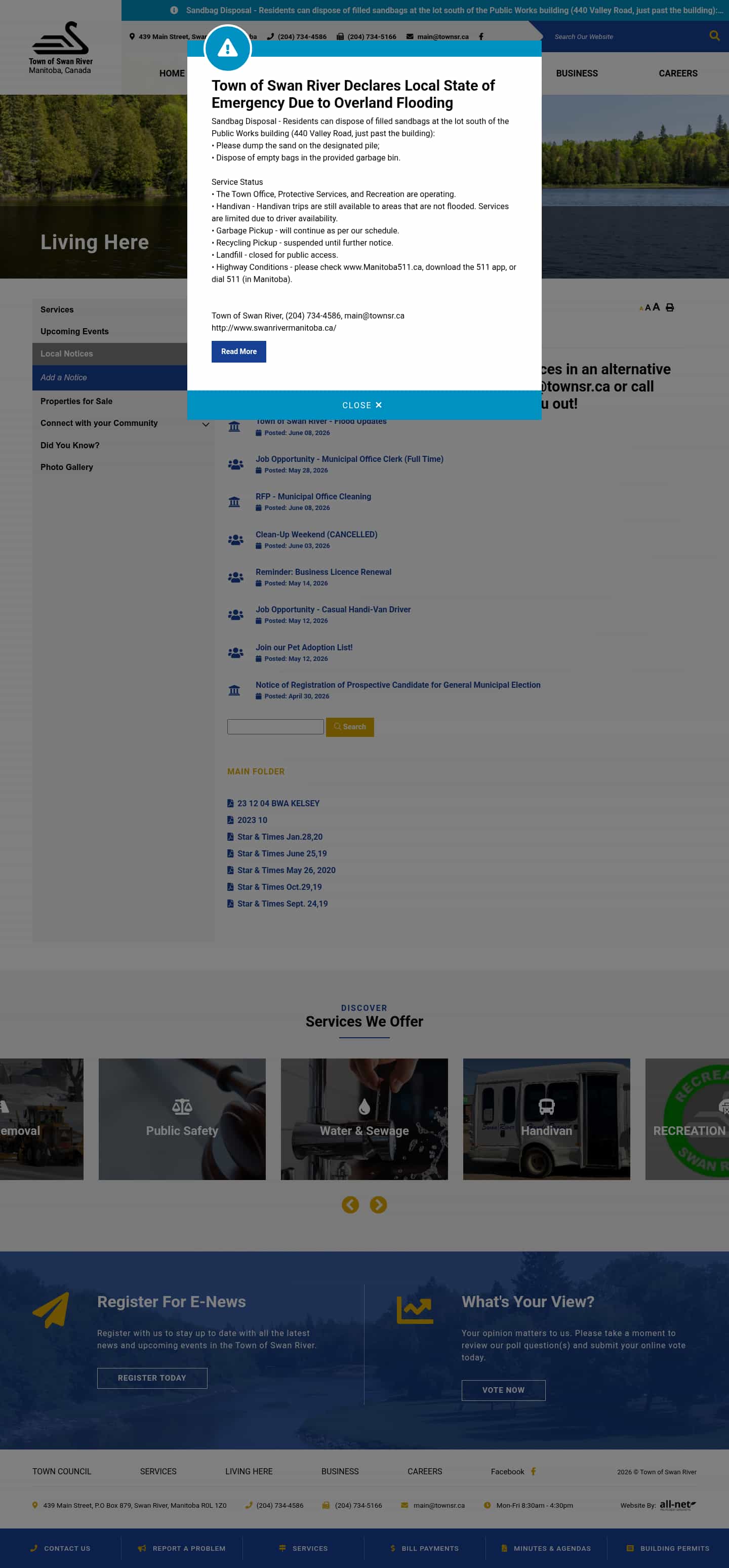
Task: Open Photo Gallery sidebar item
Action: (x=66, y=467)
